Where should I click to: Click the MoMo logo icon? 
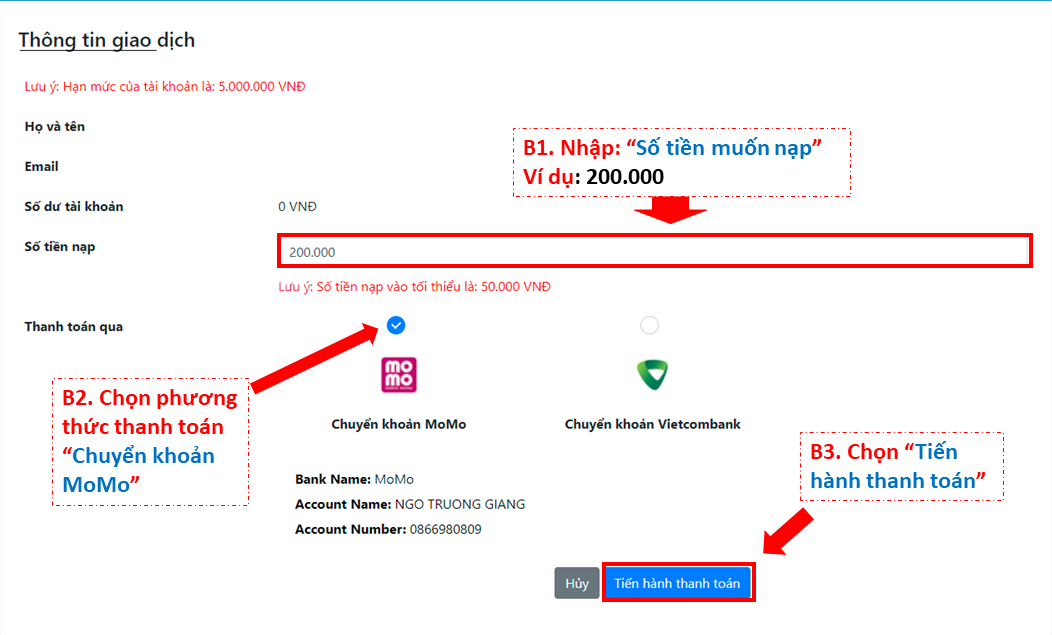[398, 375]
